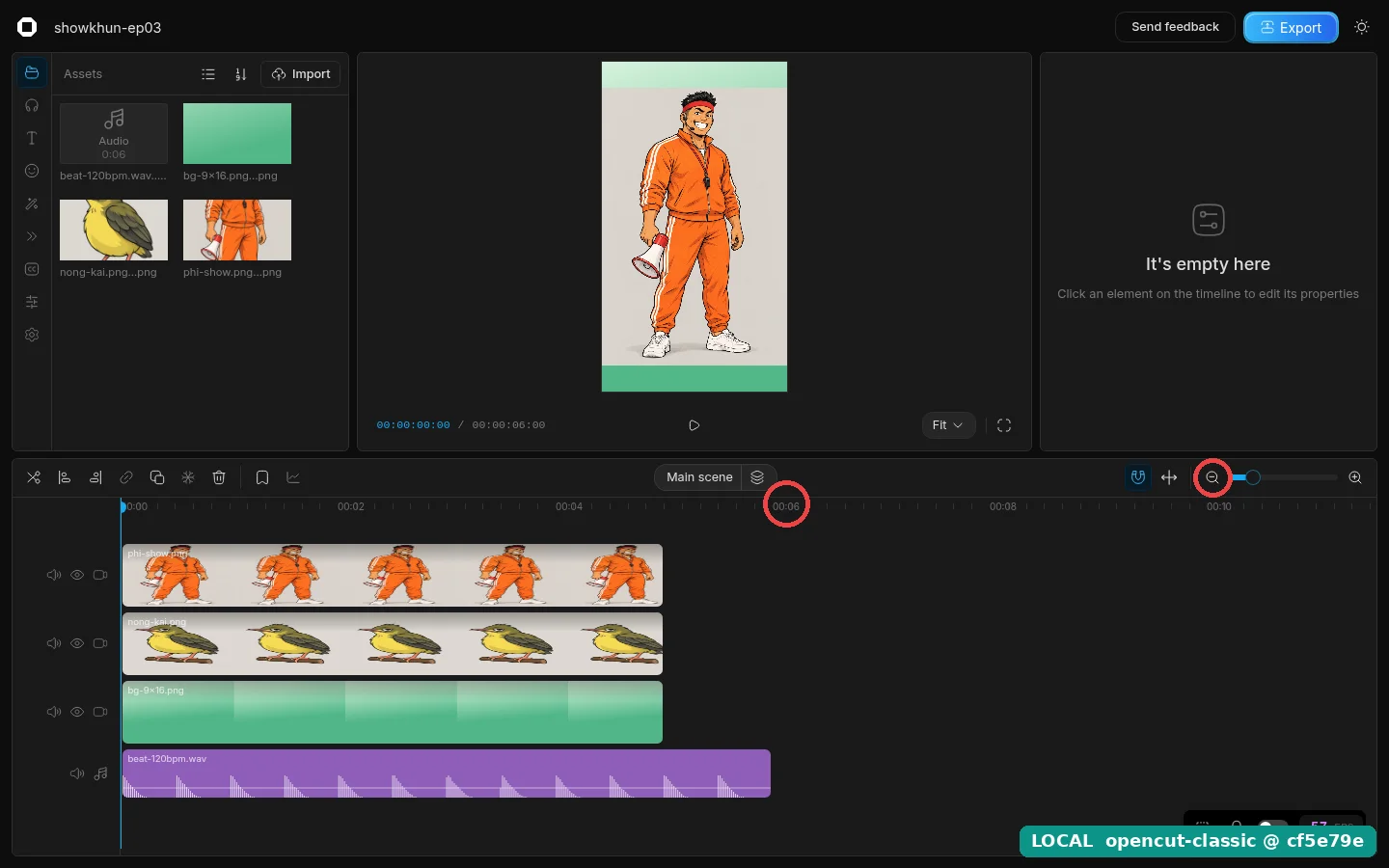Switch Assets panel to list view
1389x868 pixels.
[x=208, y=74]
